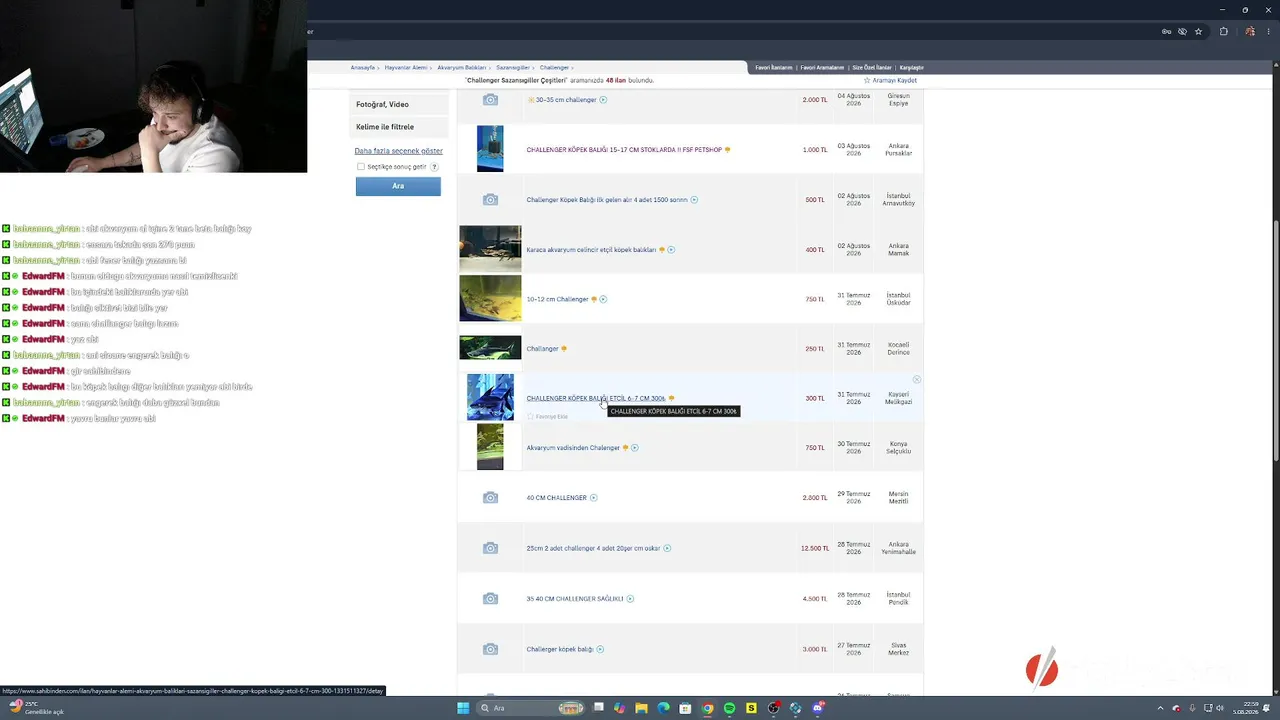This screenshot has width=1280, height=720.
Task: Enable the Seçtikçe sonuç getir checkbox
Action: click(x=361, y=167)
